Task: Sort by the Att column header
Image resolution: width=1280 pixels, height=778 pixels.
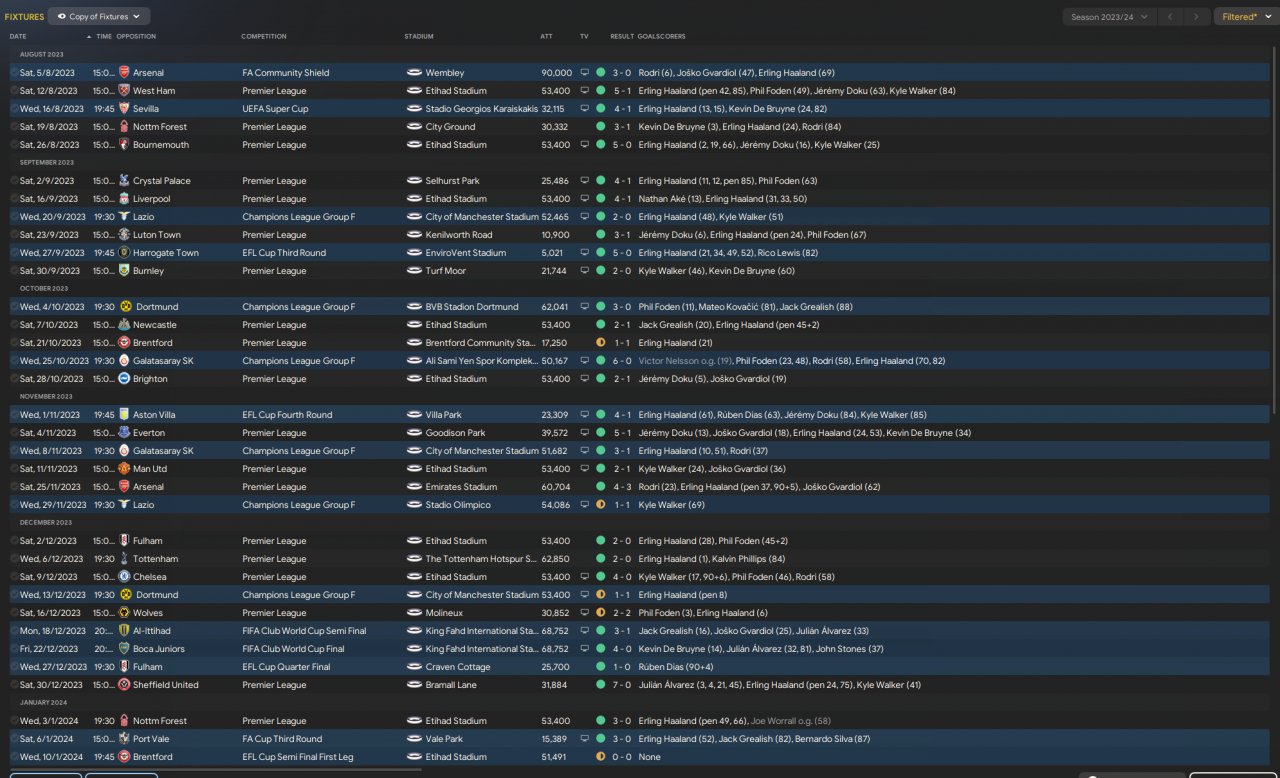Action: (546, 37)
